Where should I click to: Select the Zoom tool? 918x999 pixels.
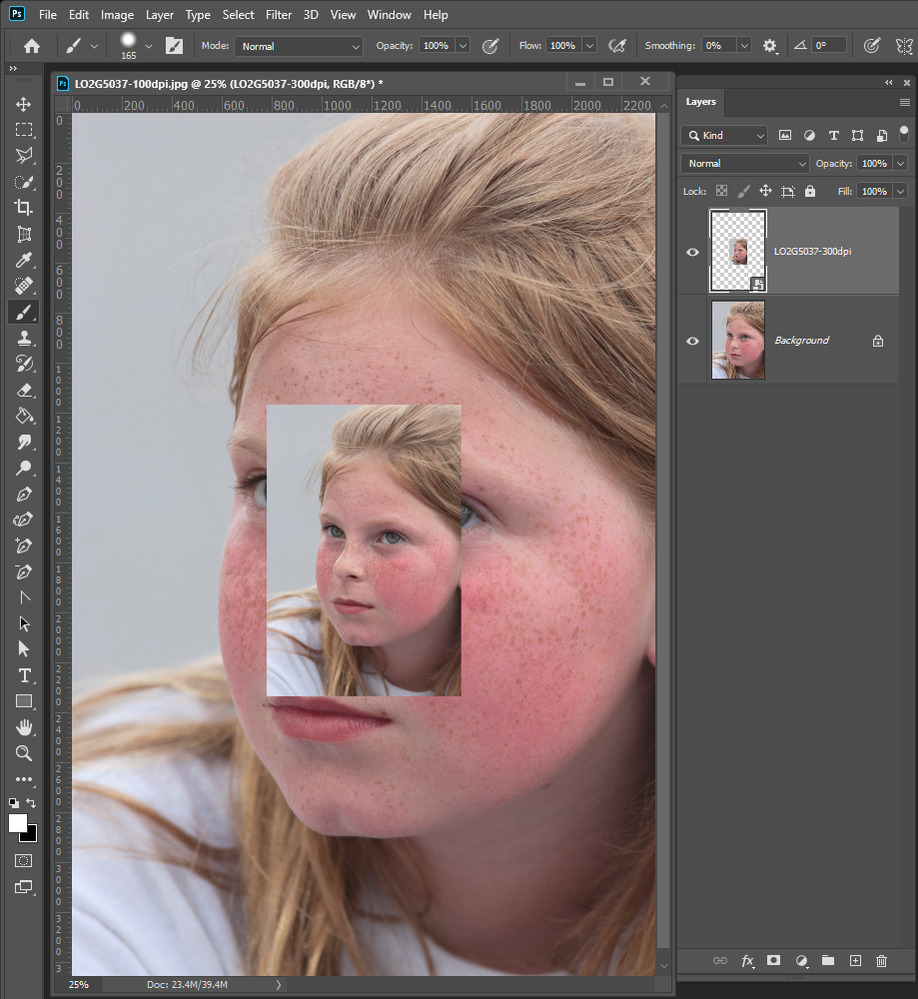[24, 753]
